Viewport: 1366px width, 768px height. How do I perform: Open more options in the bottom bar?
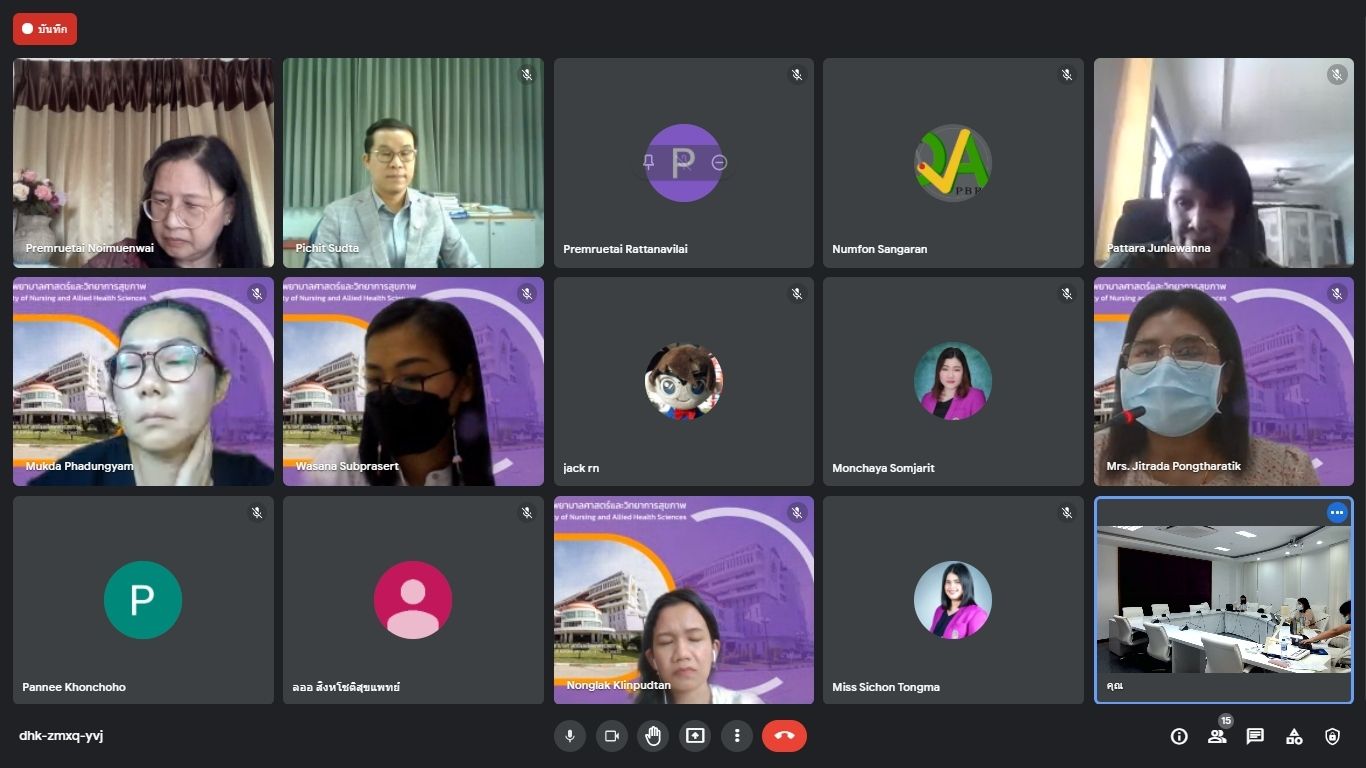coord(737,736)
